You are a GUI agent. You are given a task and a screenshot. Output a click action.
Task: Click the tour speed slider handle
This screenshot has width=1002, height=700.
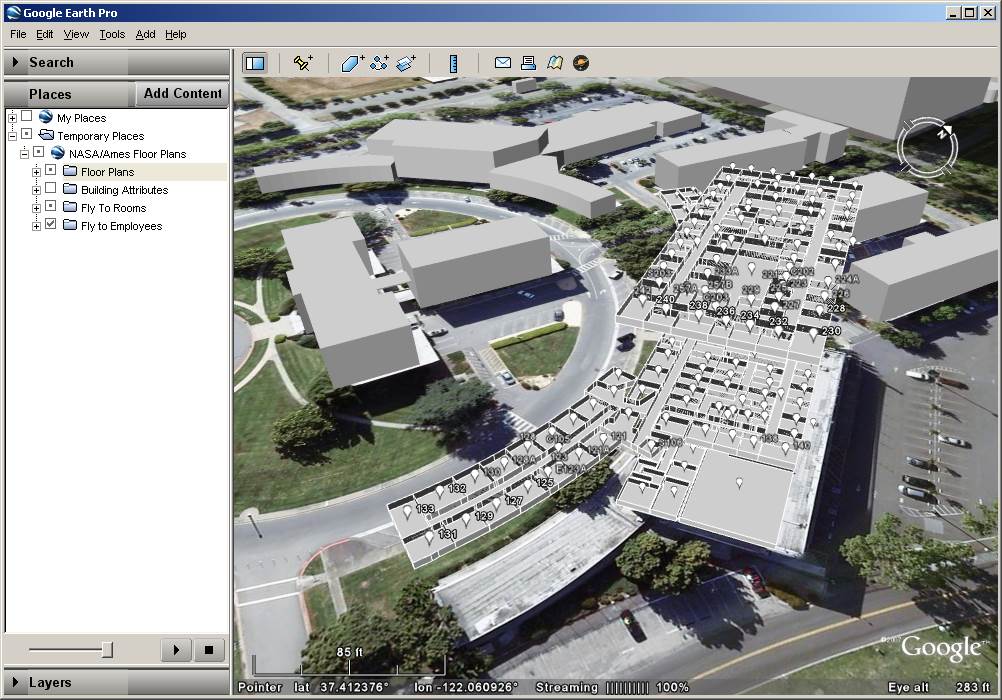coord(107,649)
